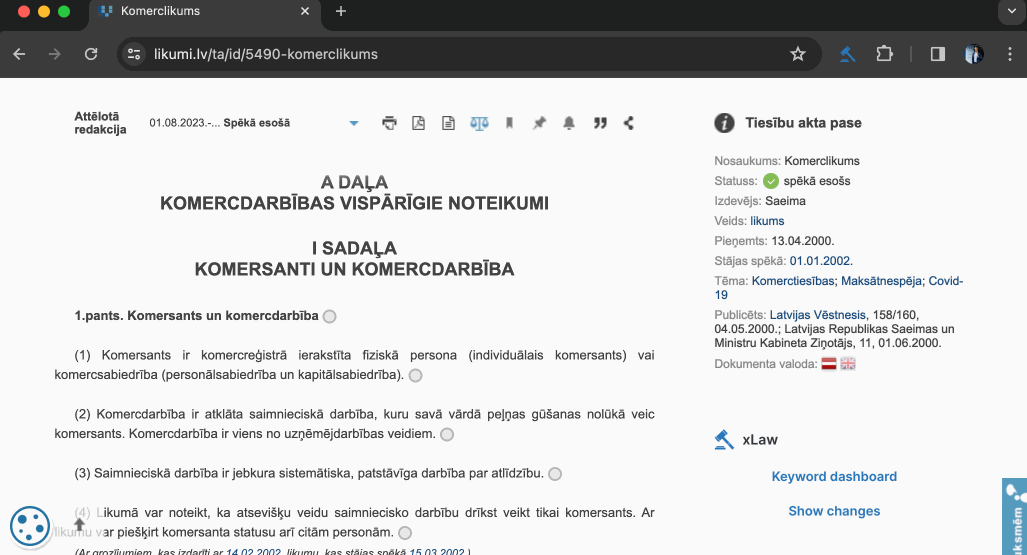Open the Latvijas Vēstnesis publication link
The height and width of the screenshot is (555, 1027).
[x=817, y=315]
